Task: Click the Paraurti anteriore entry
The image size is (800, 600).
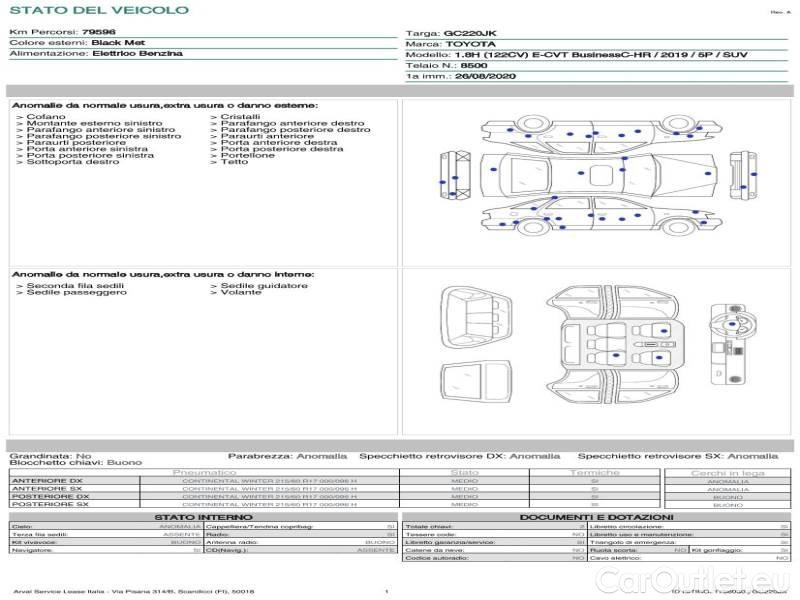Action: [x=267, y=136]
